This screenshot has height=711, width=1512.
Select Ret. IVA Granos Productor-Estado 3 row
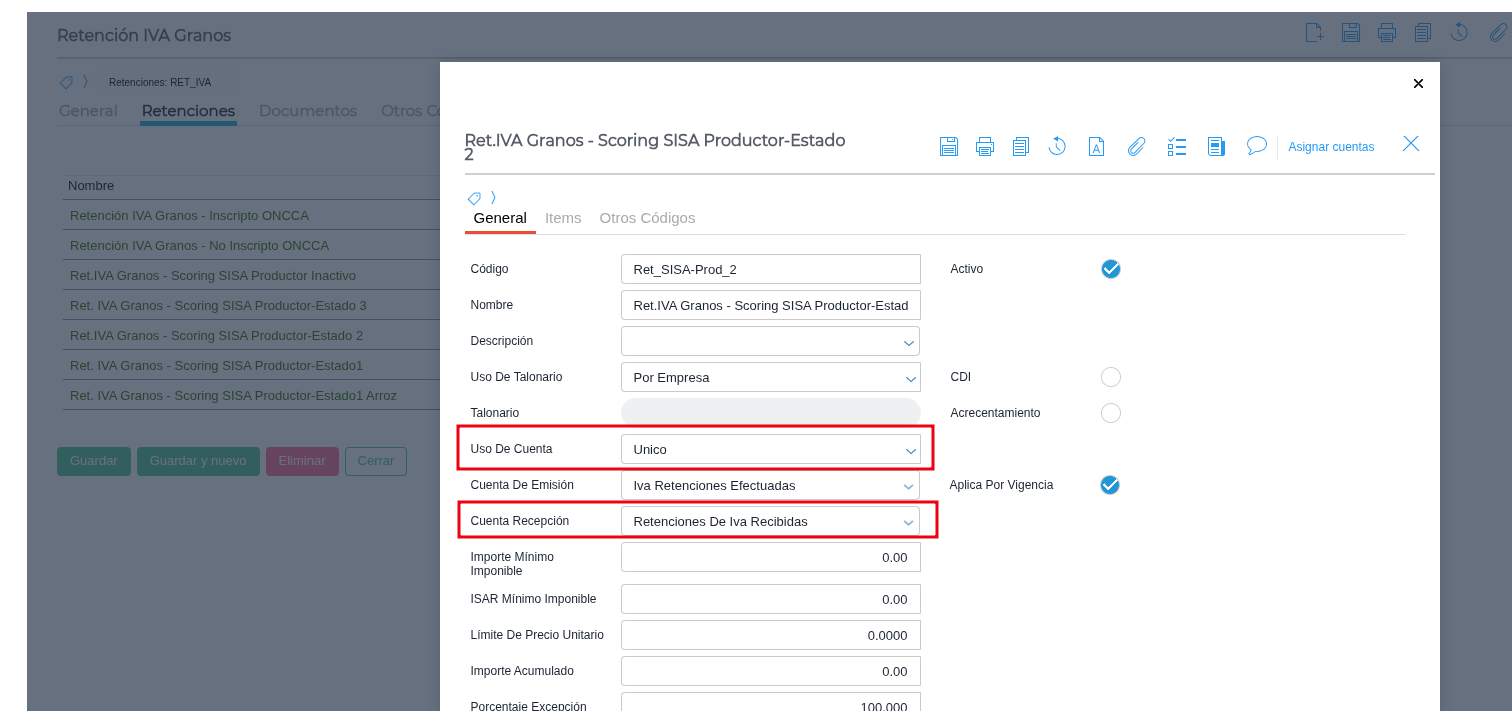(x=218, y=305)
